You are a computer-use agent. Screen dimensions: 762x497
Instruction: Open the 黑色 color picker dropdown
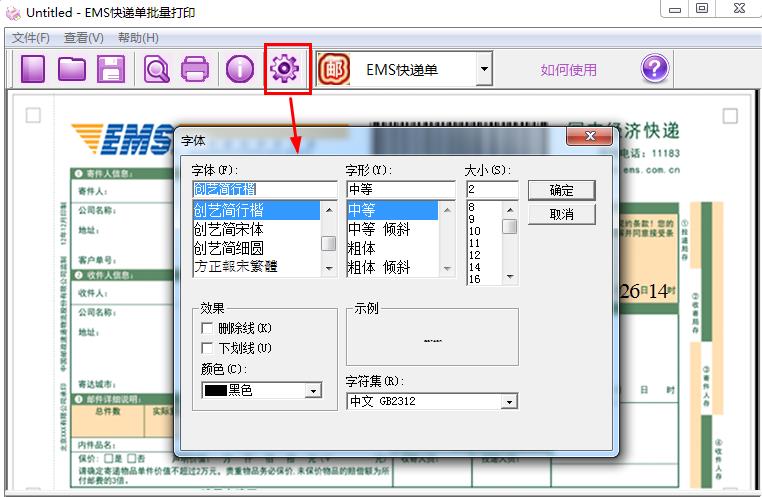(313, 391)
